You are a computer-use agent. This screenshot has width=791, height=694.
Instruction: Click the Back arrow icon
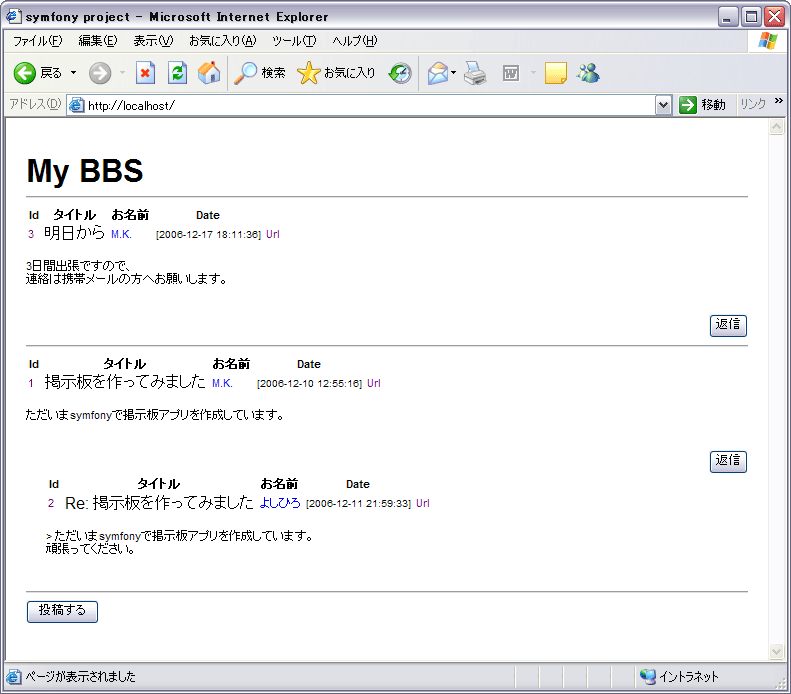point(24,73)
